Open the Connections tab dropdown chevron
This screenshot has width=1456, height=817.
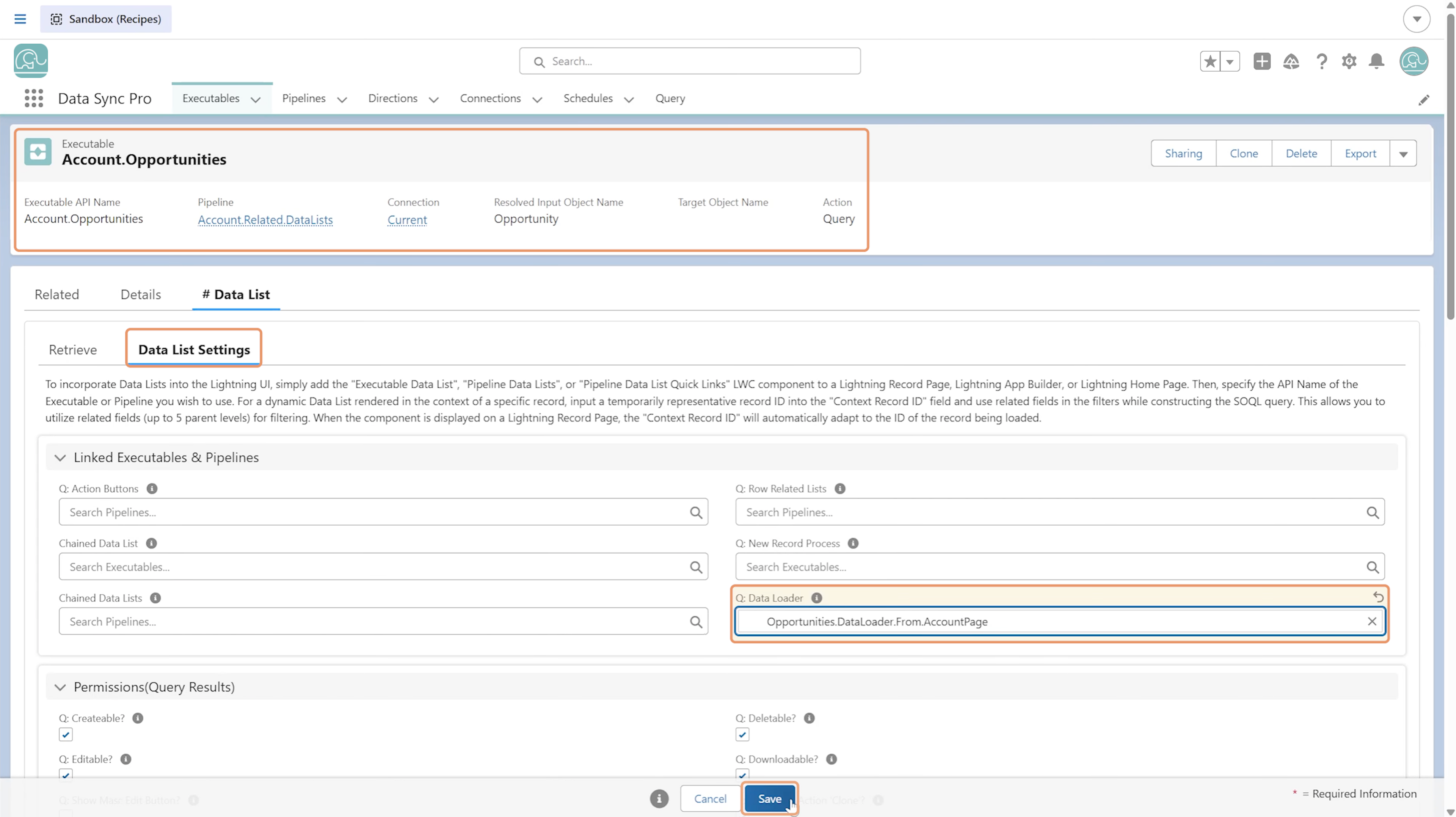[537, 99]
